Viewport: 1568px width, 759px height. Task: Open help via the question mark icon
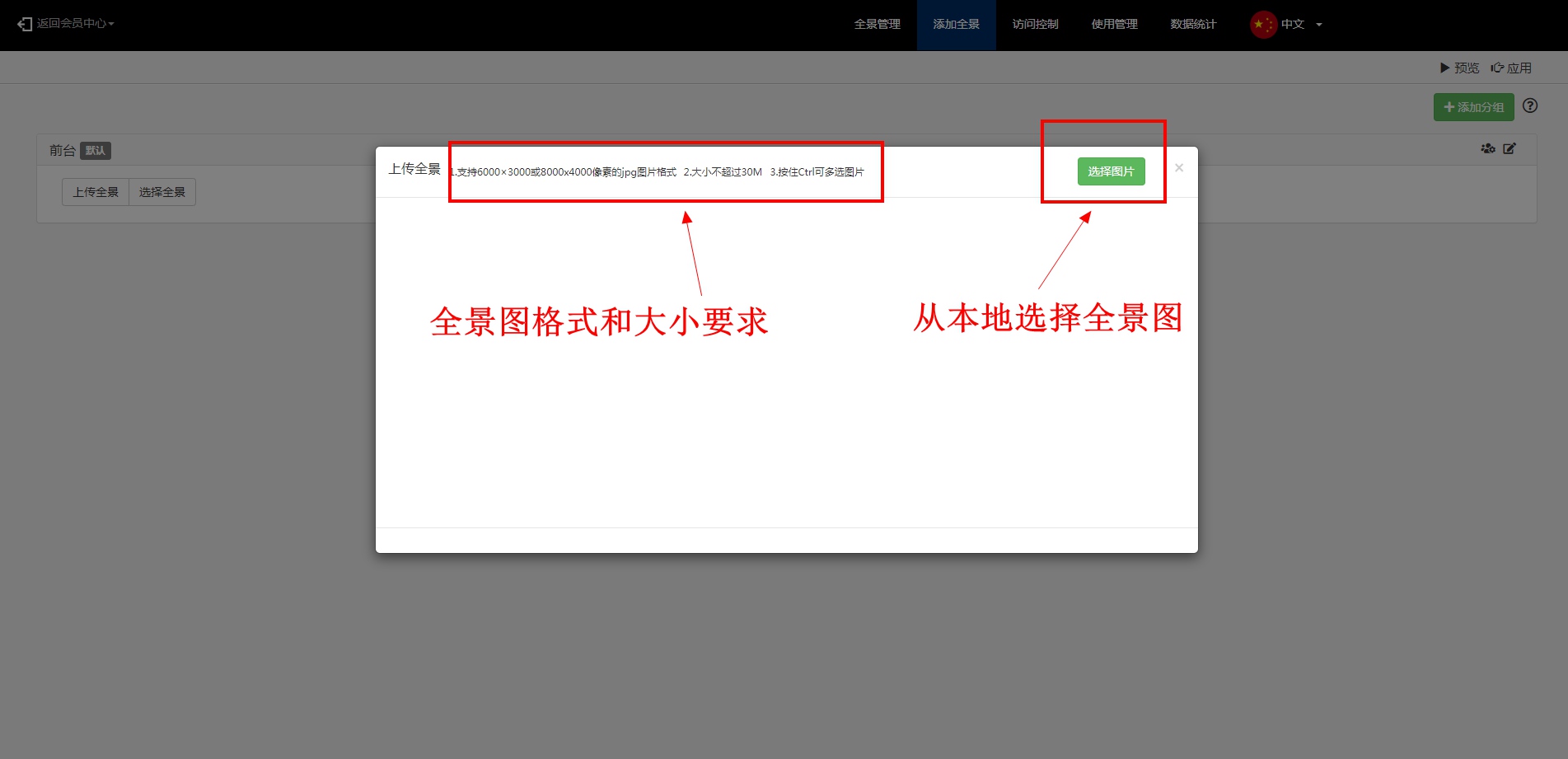(1530, 105)
